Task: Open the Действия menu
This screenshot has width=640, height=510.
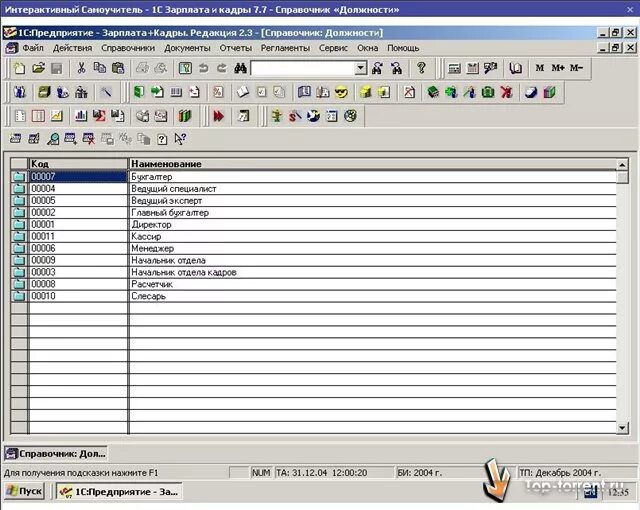Action: point(73,48)
